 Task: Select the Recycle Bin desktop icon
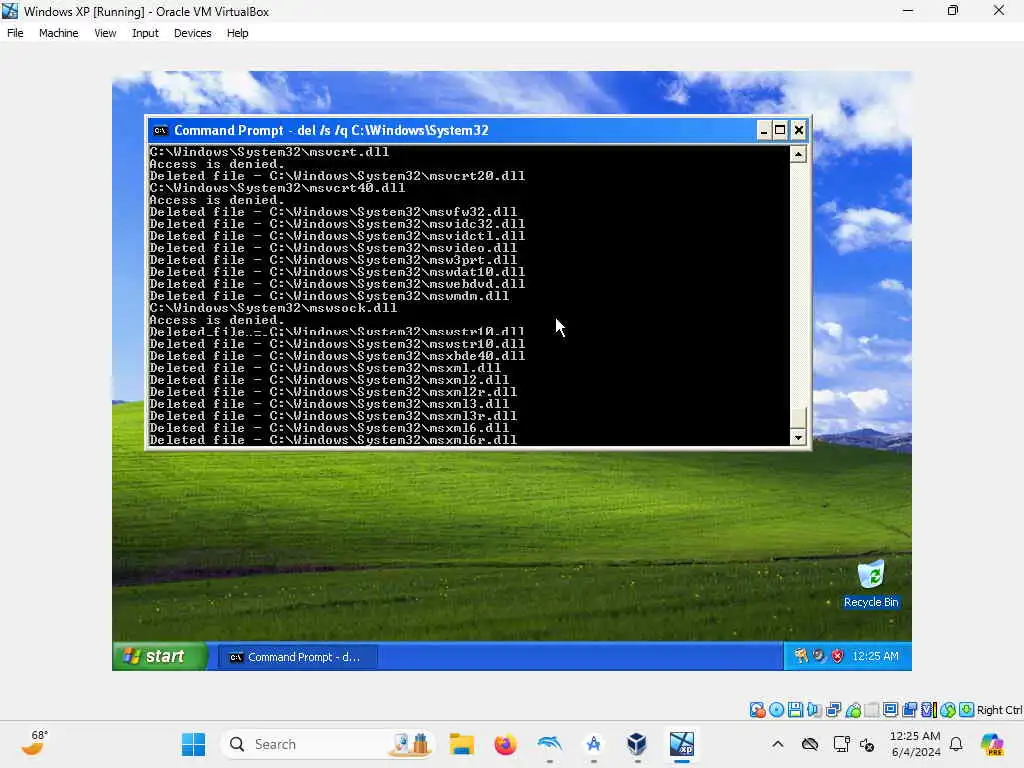click(x=871, y=584)
